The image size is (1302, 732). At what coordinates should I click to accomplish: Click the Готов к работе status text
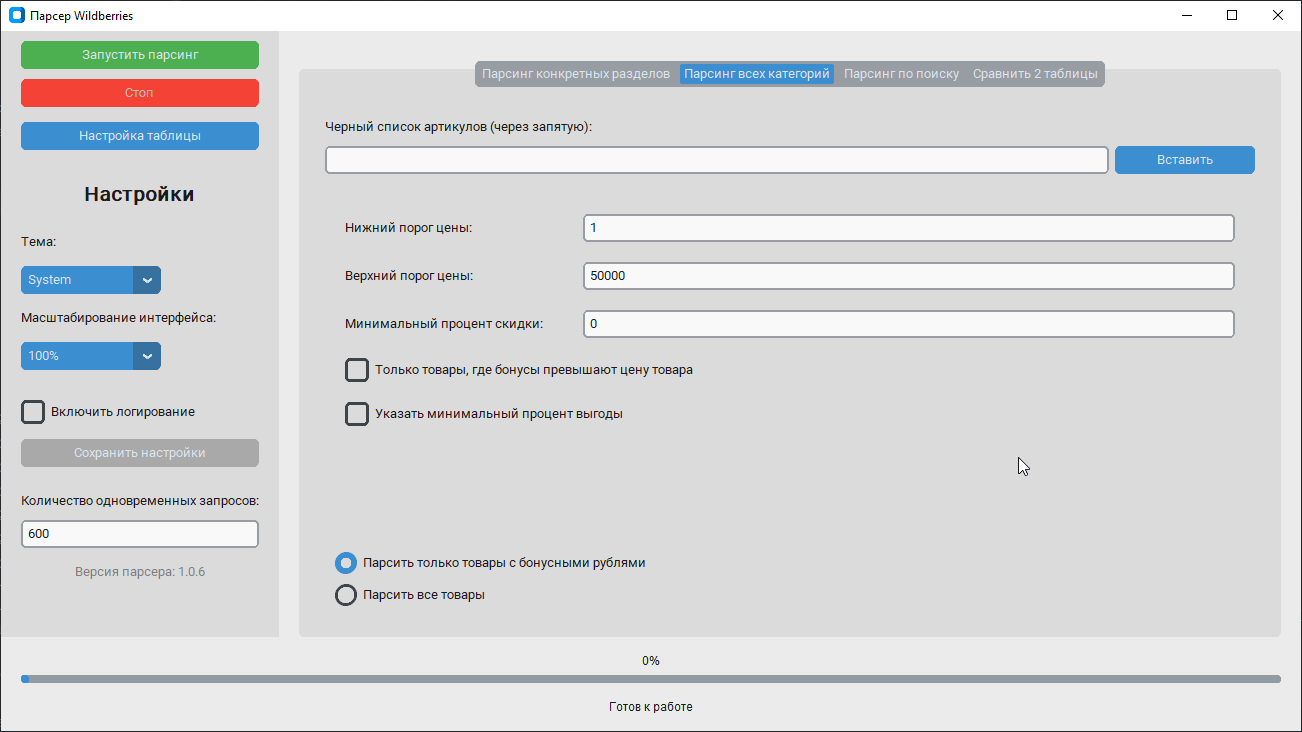click(x=651, y=707)
